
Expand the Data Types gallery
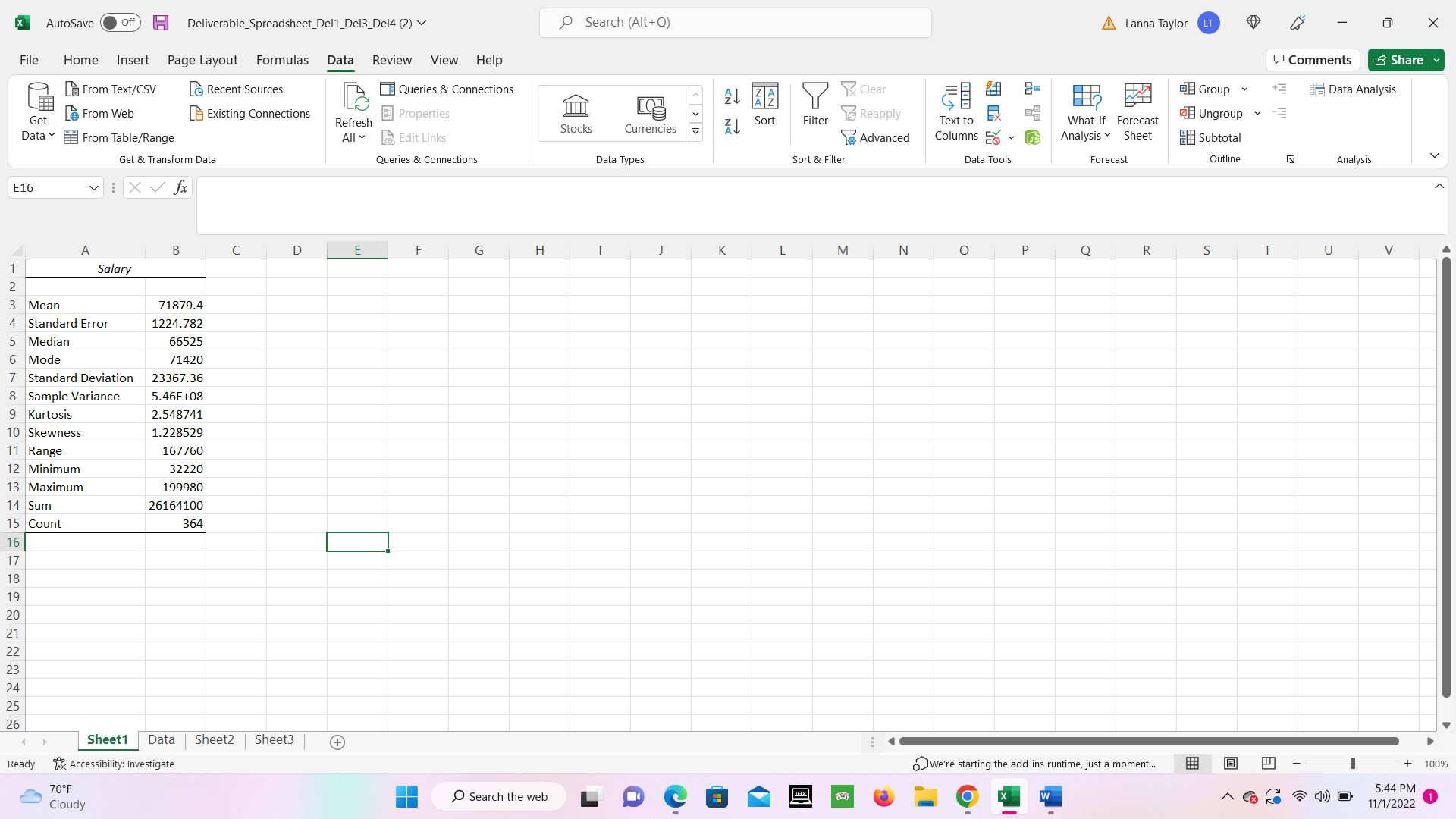tap(695, 132)
